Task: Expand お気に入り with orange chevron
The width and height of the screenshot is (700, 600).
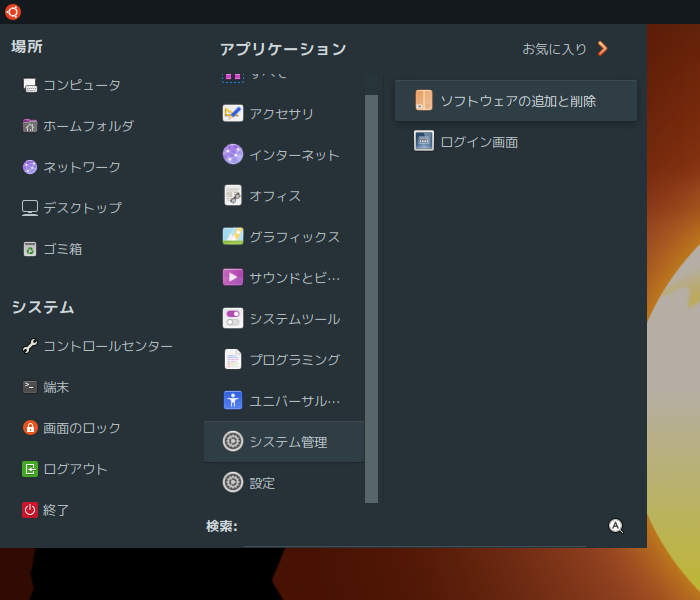Action: pyautogui.click(x=603, y=48)
